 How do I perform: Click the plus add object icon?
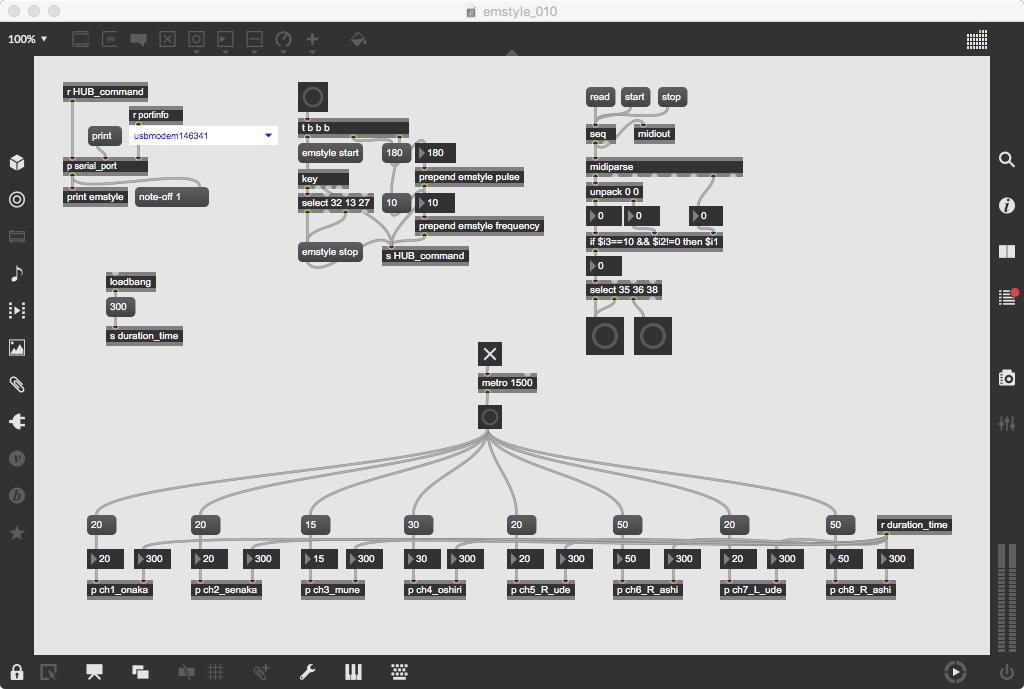click(x=312, y=40)
